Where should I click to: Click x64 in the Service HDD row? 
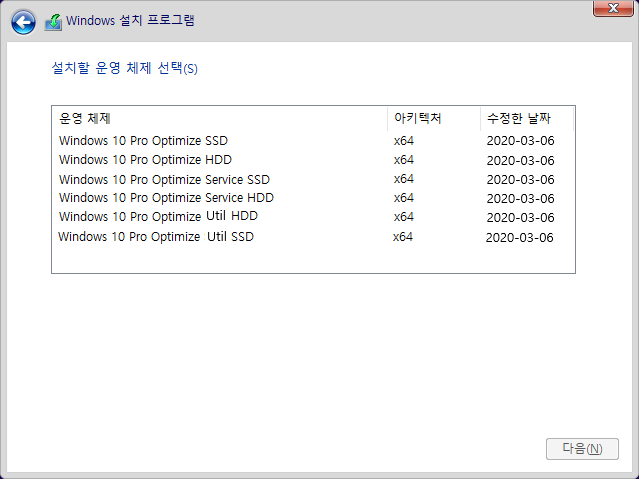pyautogui.click(x=403, y=198)
